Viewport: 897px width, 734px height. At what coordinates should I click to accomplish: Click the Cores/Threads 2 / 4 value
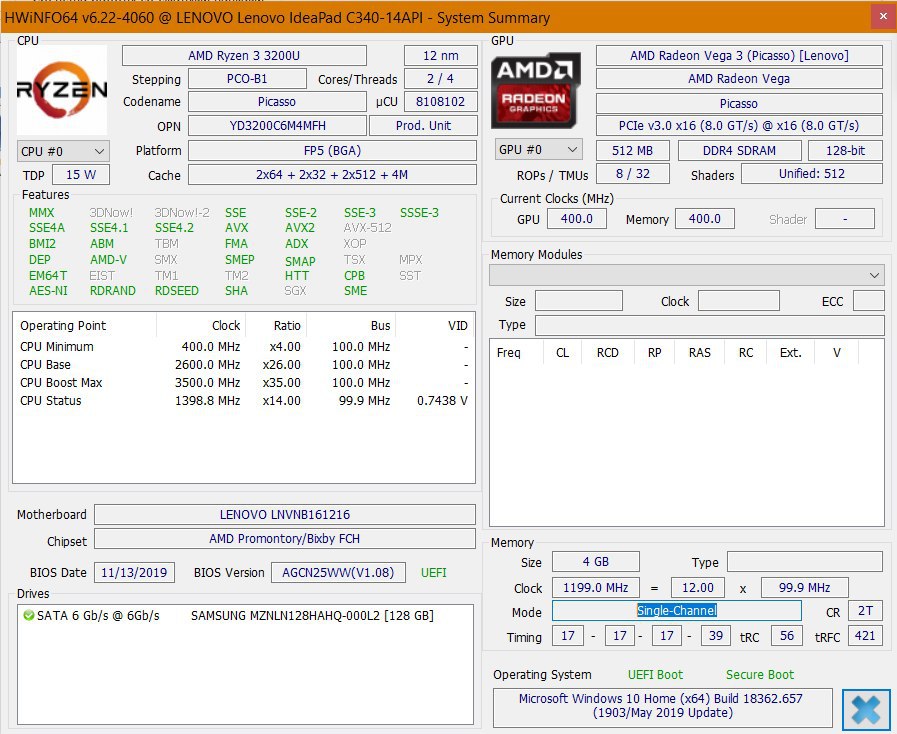440,78
